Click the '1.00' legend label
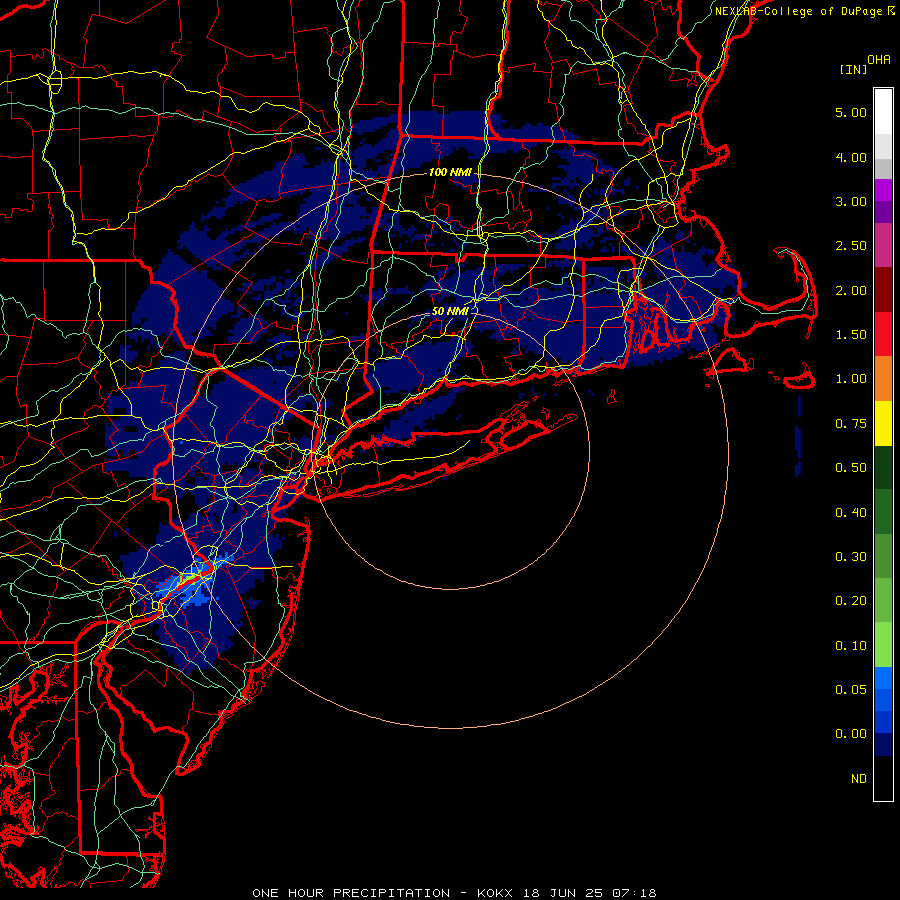Screen dimensions: 900x900 click(x=851, y=379)
